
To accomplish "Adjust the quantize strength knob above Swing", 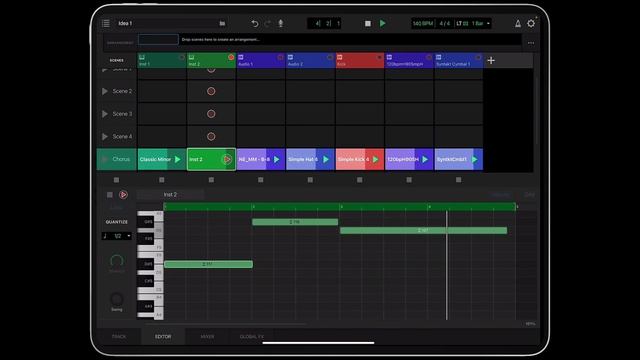I will coord(117,261).
